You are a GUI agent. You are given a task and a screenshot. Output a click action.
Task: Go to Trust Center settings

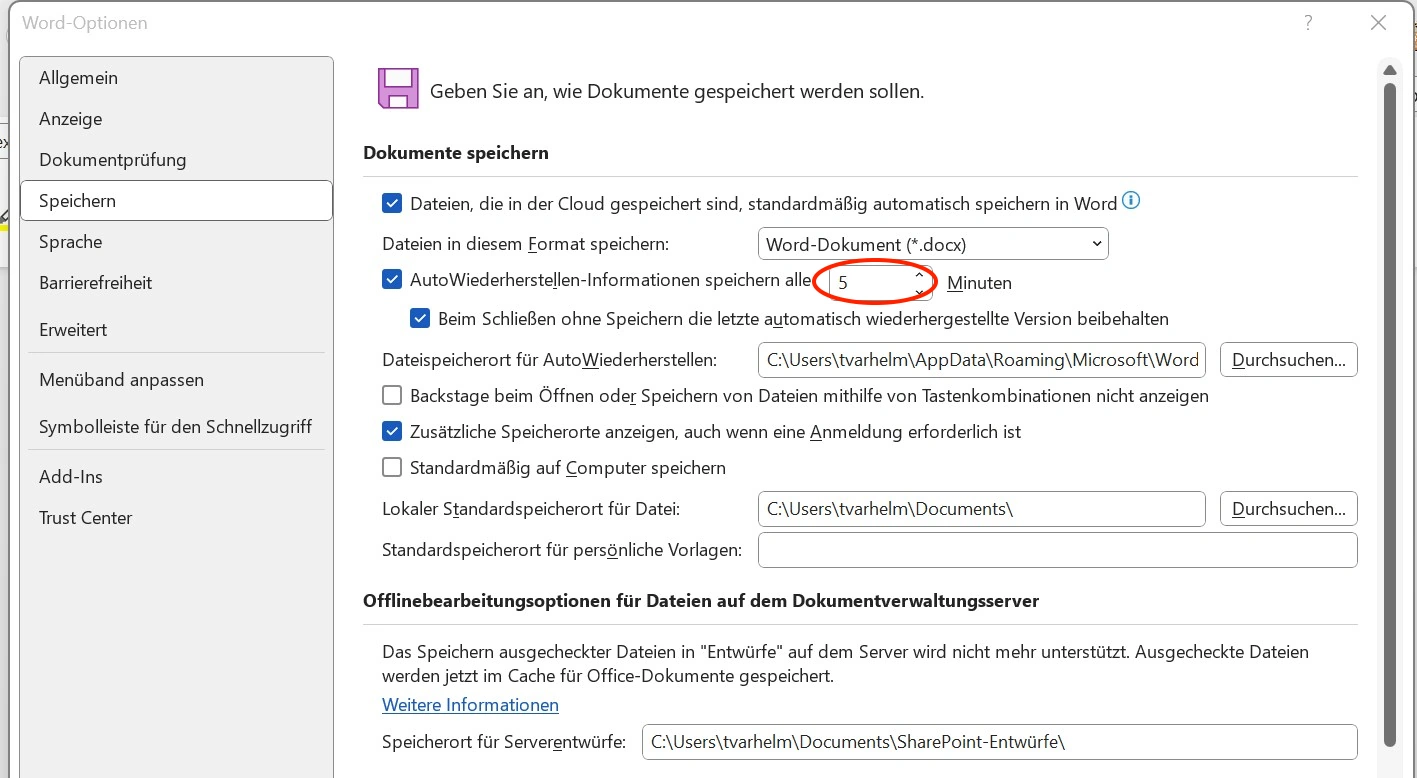pos(85,518)
